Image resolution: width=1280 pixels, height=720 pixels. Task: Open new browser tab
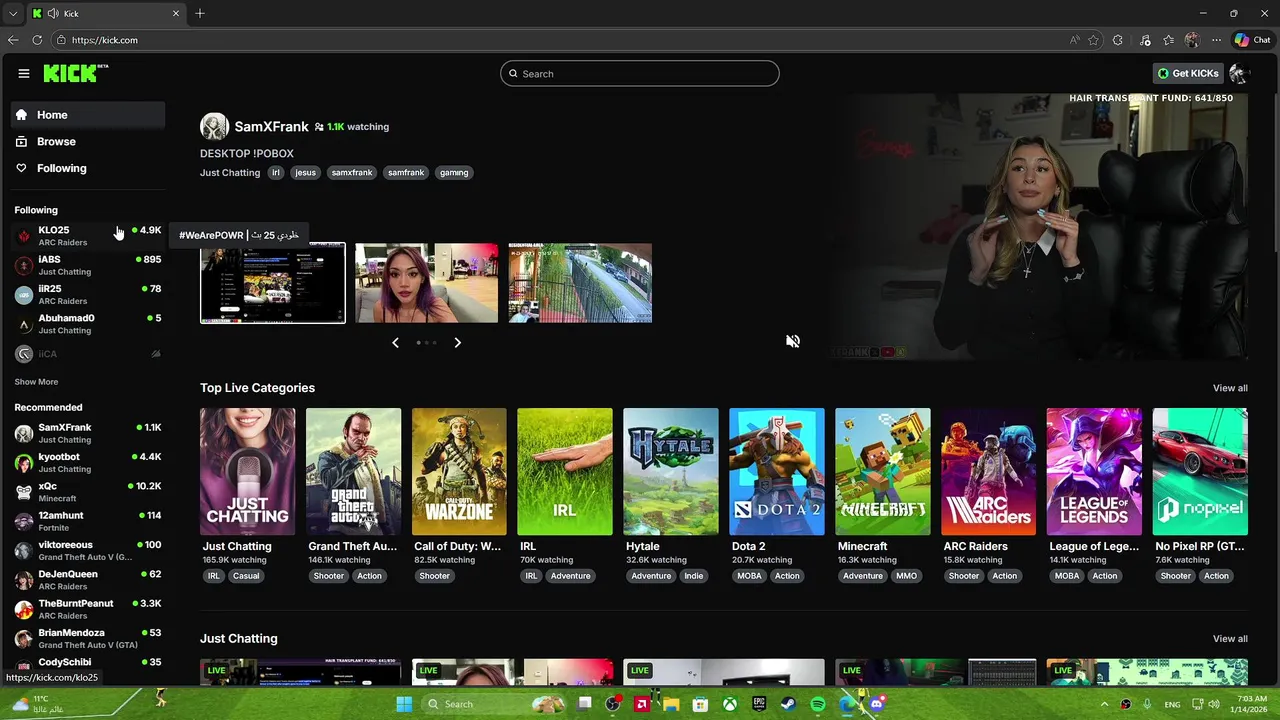(200, 13)
